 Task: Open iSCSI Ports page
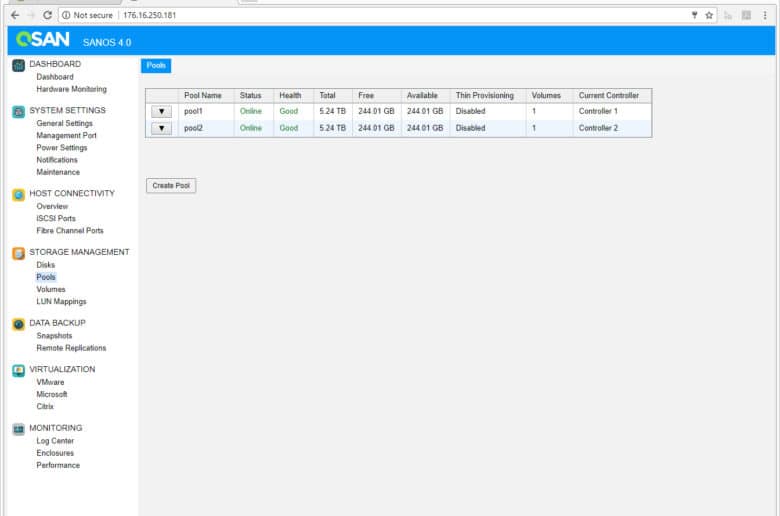[x=56, y=218]
